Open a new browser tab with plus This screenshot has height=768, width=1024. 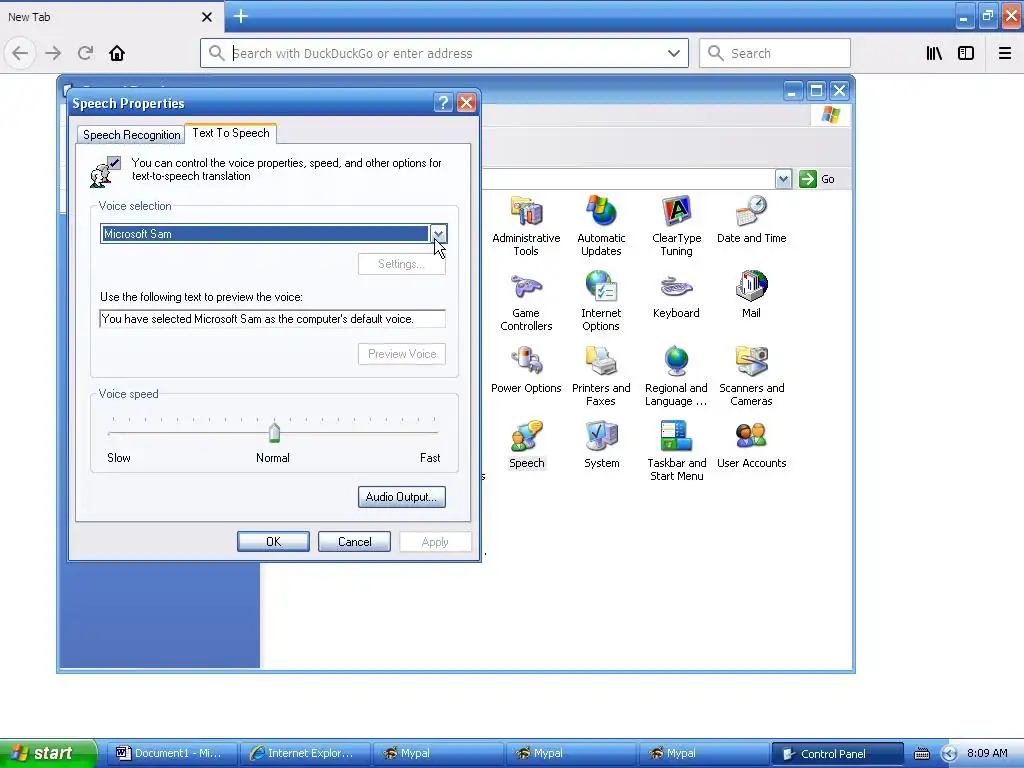point(241,16)
